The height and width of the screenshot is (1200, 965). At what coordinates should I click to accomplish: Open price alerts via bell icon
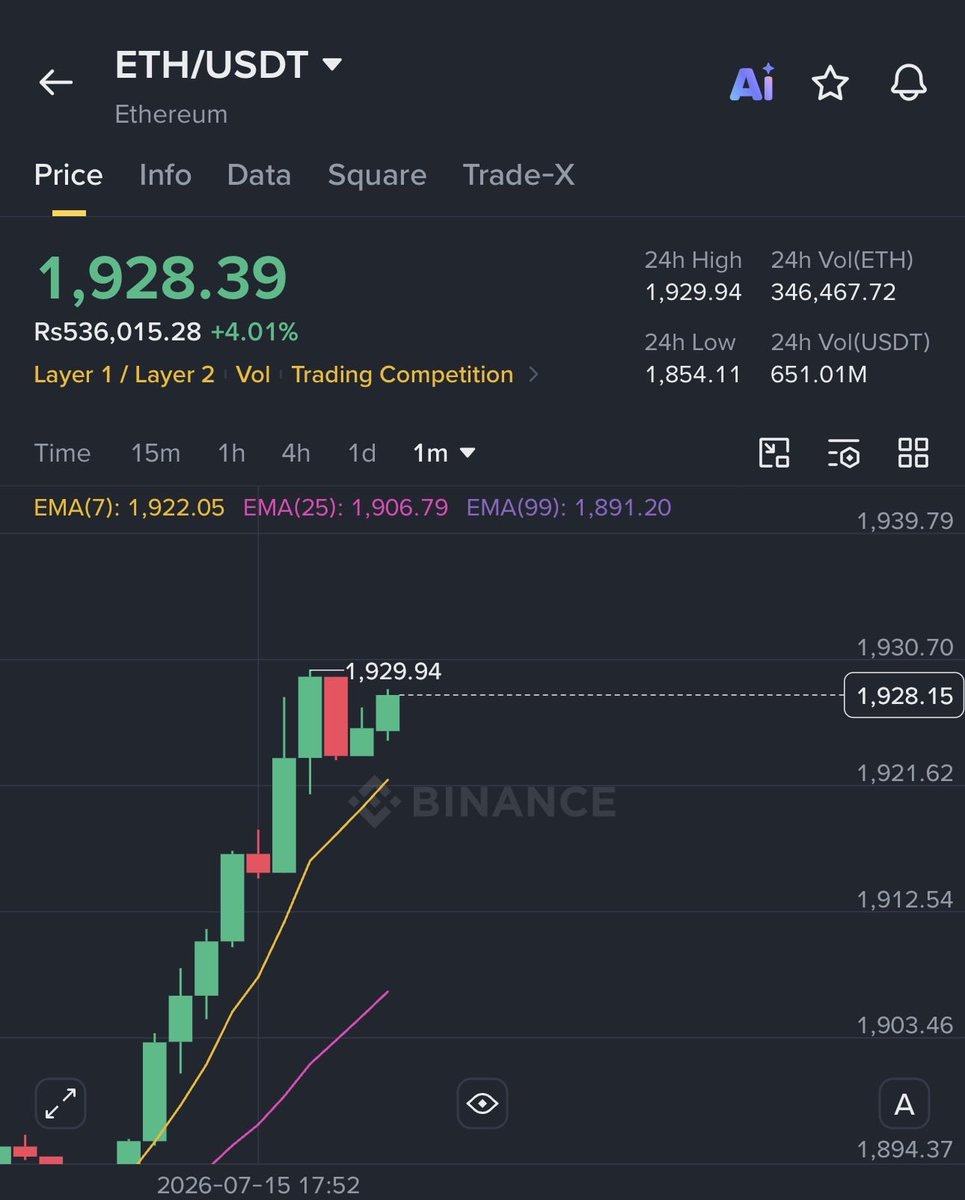(x=909, y=83)
